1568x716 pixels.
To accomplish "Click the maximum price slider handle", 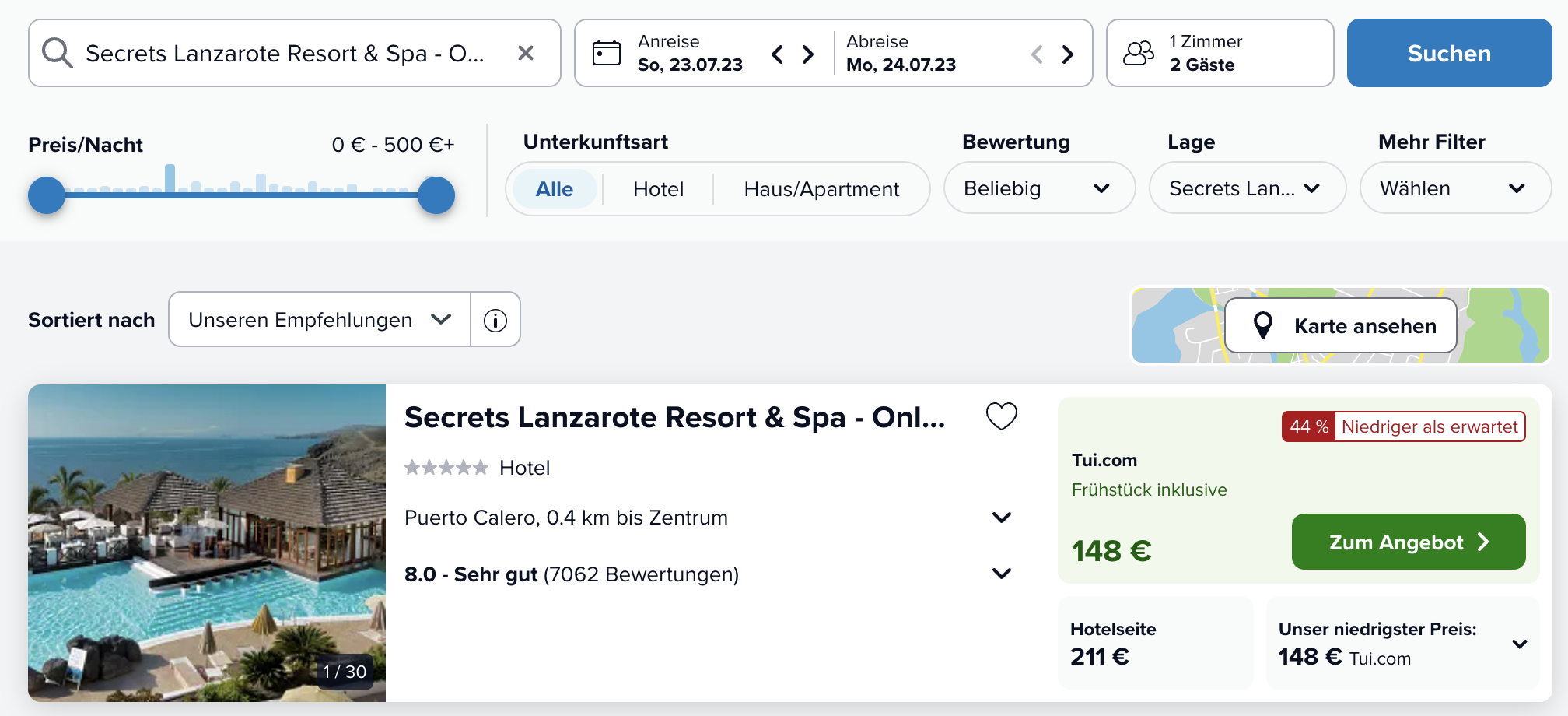I will (x=436, y=195).
